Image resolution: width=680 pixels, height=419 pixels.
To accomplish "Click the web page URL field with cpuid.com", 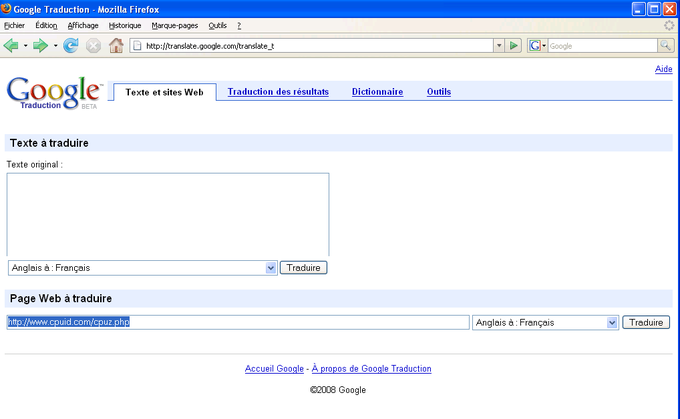I will point(238,322).
